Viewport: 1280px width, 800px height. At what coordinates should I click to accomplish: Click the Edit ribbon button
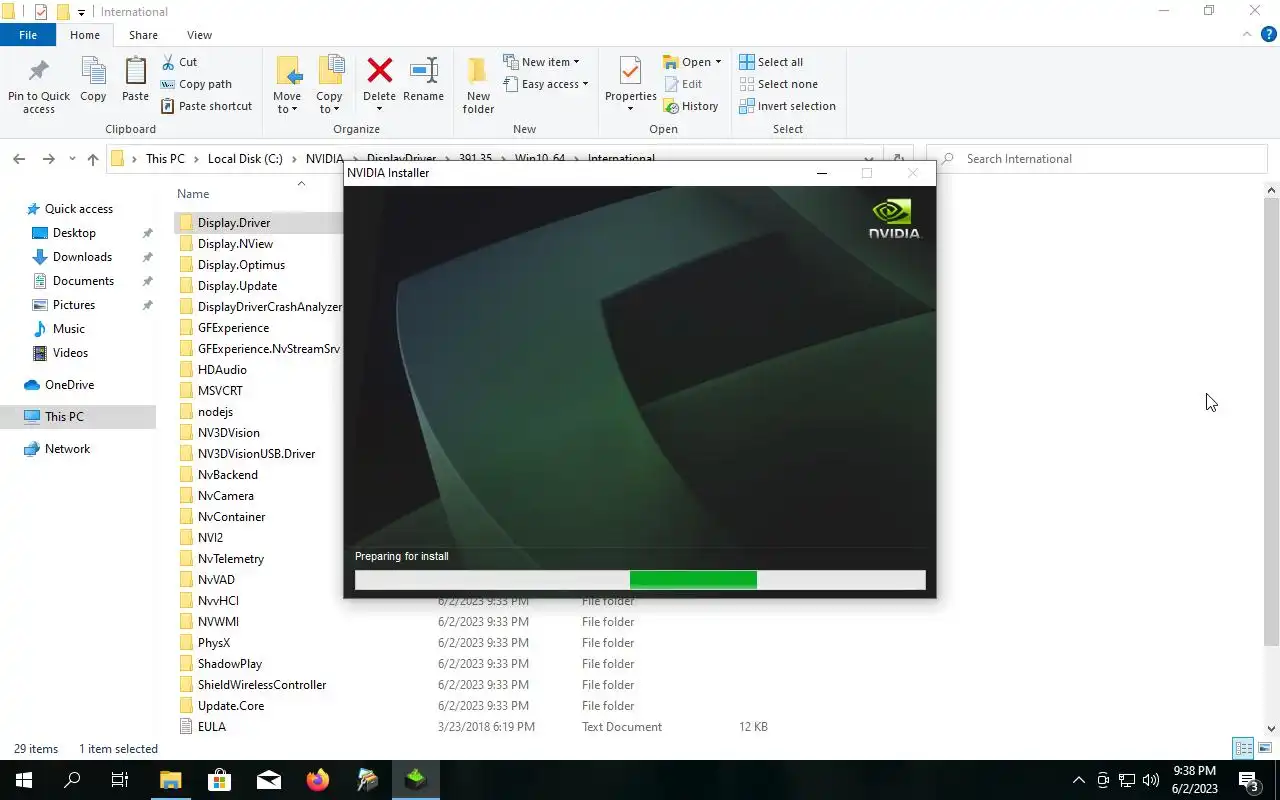point(682,84)
